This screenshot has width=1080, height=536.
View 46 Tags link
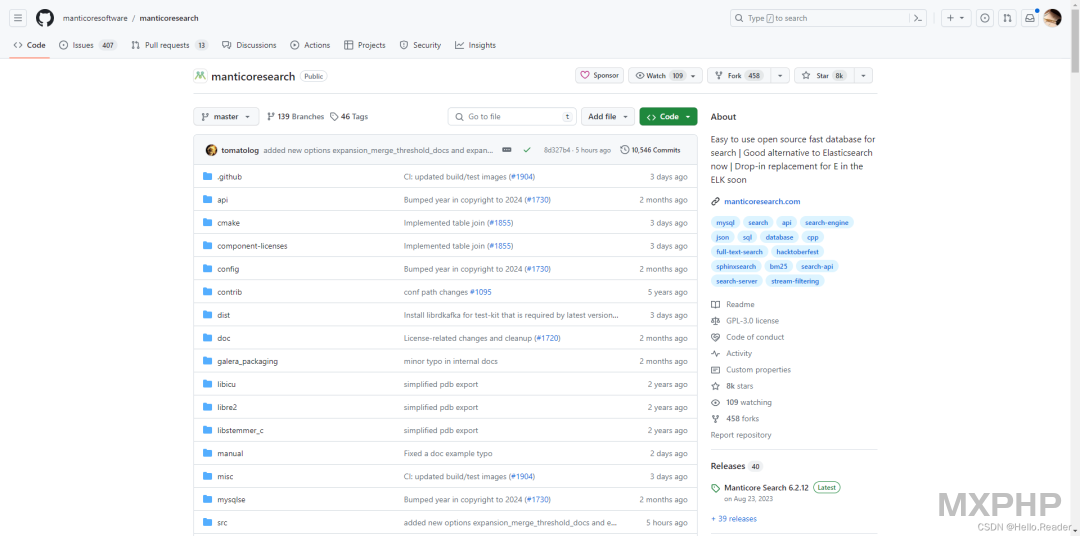pos(349,116)
